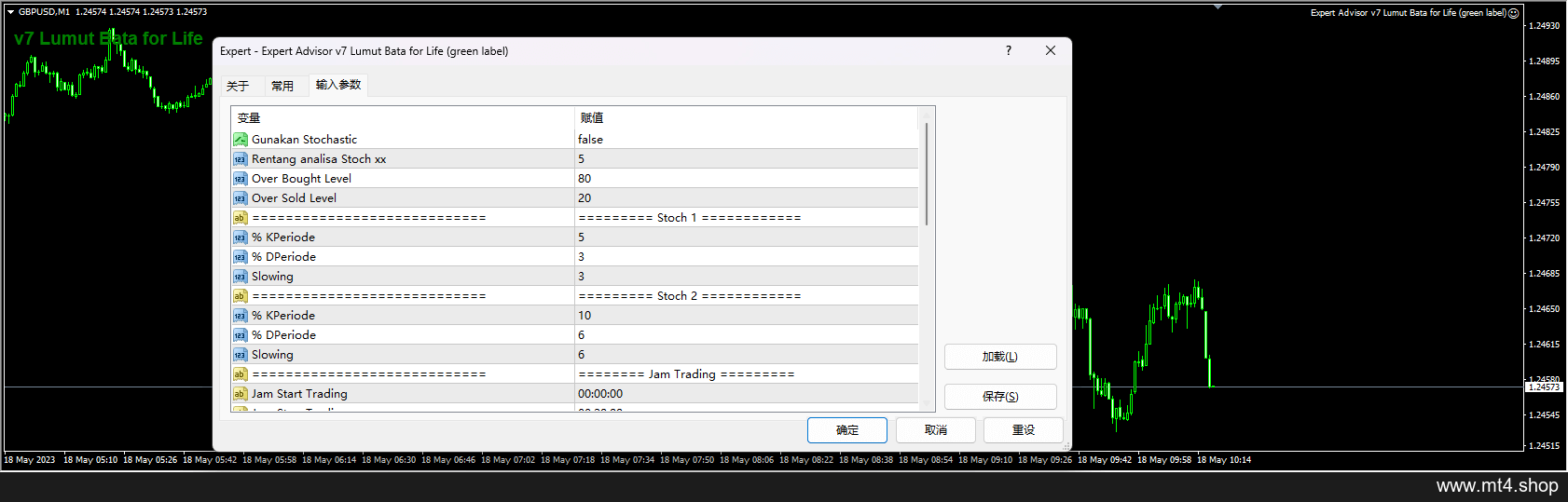Select the Jam Start Trading variable name
The width and height of the screenshot is (1568, 502).
(299, 394)
